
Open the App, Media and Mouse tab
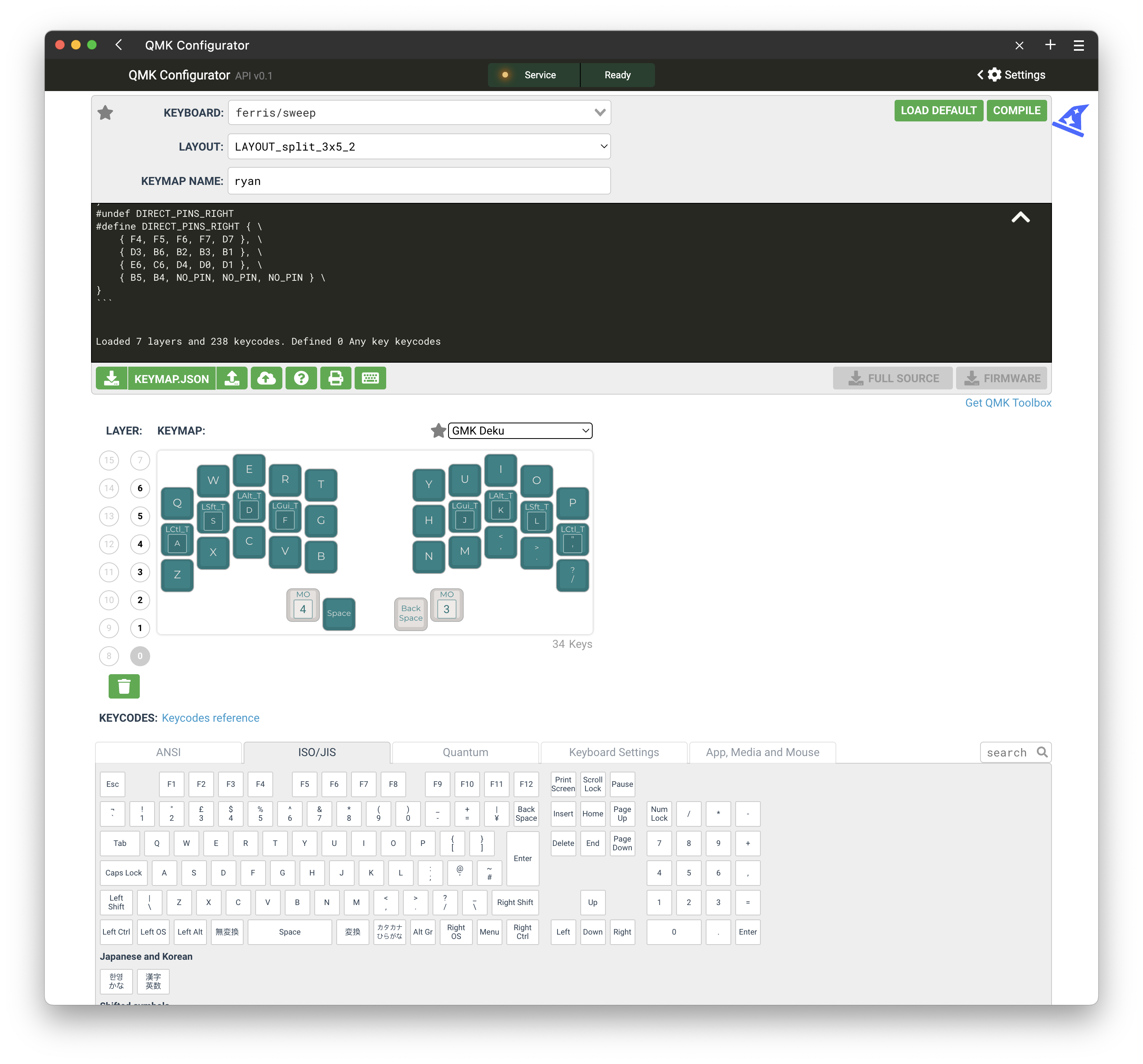tap(762, 752)
